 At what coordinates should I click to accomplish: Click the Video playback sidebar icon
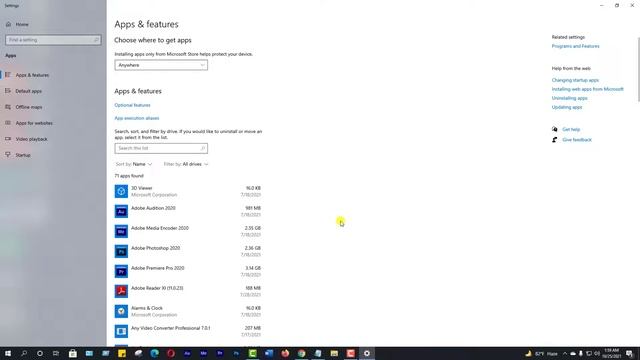[x=8, y=139]
